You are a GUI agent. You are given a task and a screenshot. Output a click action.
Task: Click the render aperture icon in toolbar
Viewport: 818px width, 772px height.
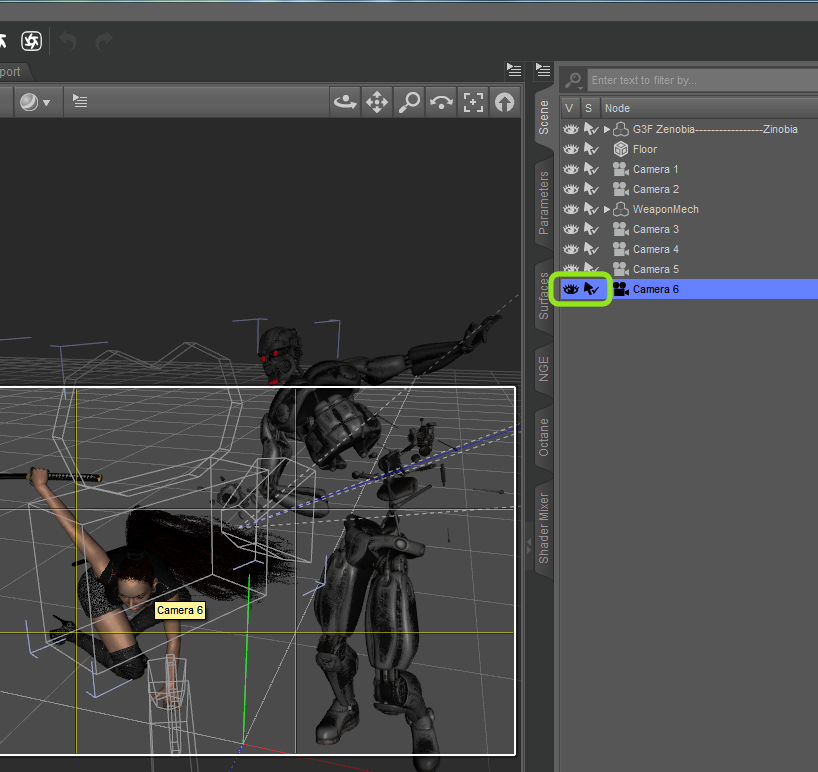pos(31,41)
